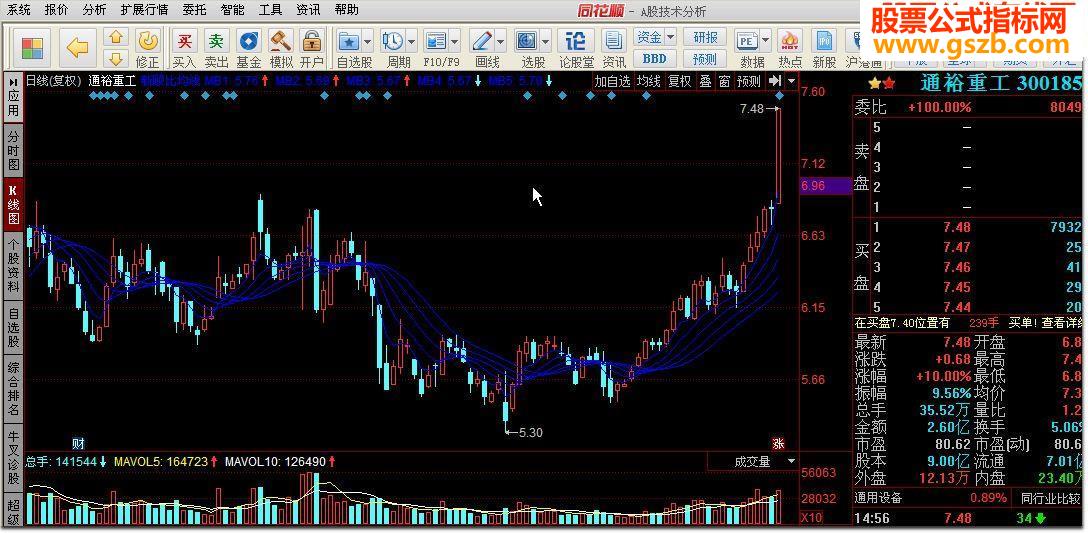The width and height of the screenshot is (1088, 533).
Task: Select the 画线 pencil drawing tool
Action: (x=482, y=41)
